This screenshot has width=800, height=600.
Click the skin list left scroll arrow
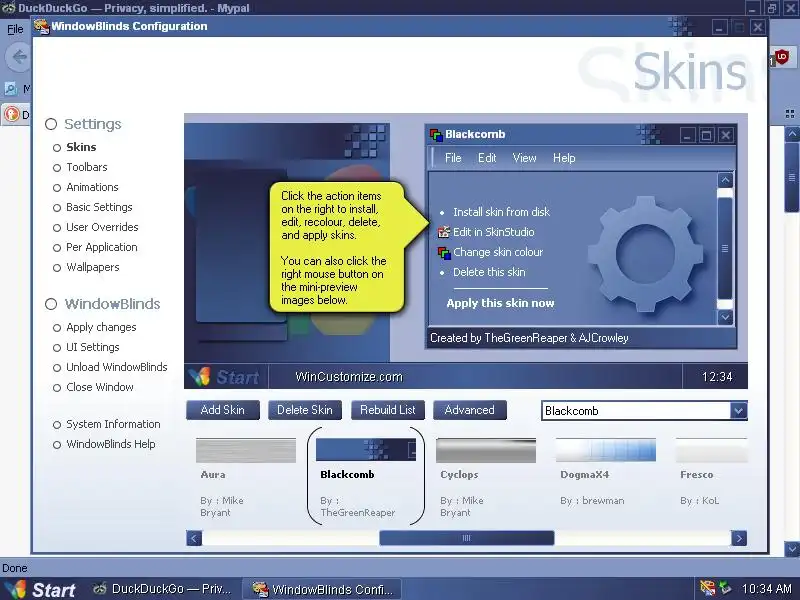pos(194,538)
